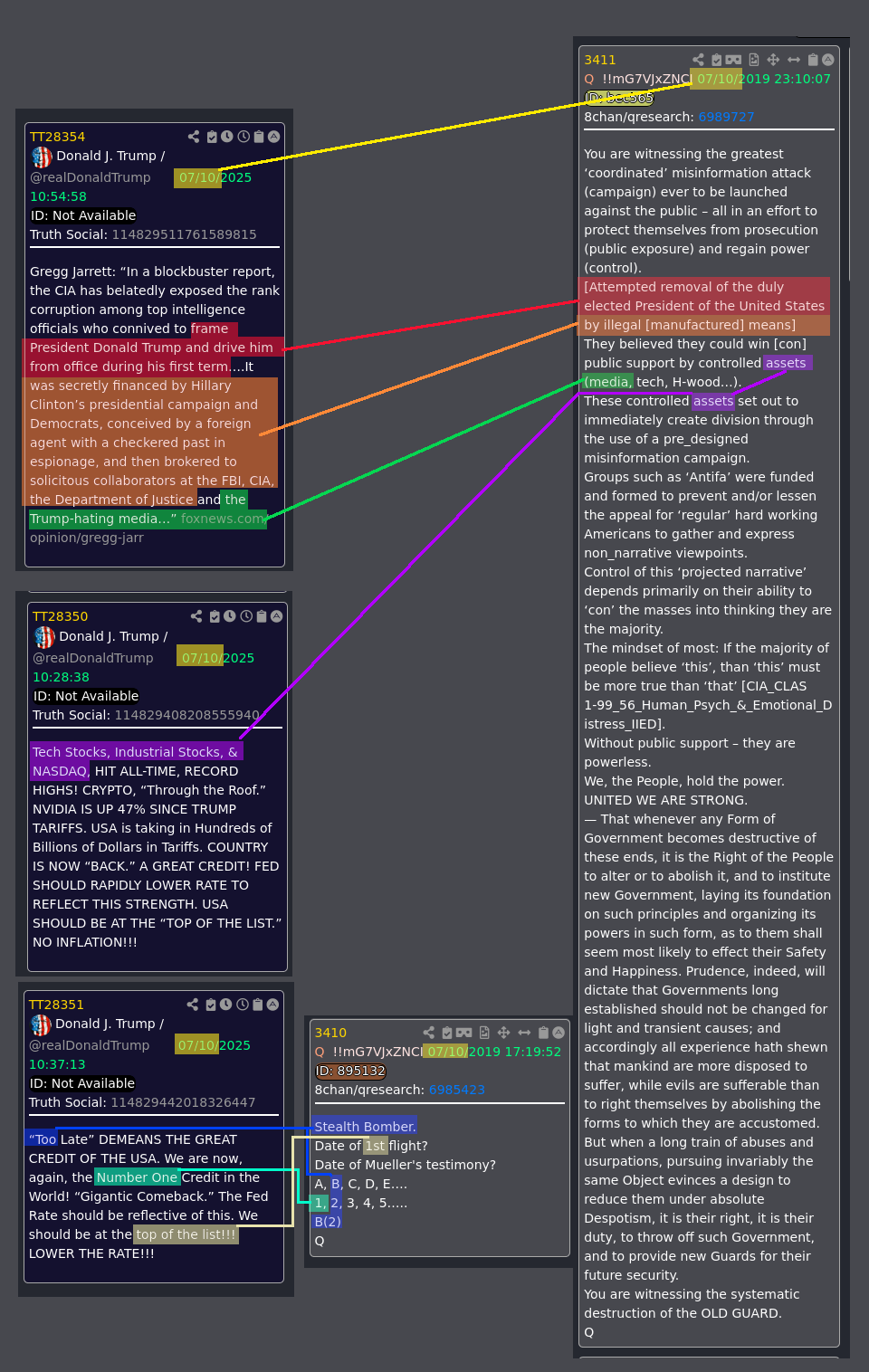Click clipboard-check icon on post 3410
Image resolution: width=869 pixels, height=1372 pixels.
447,1033
